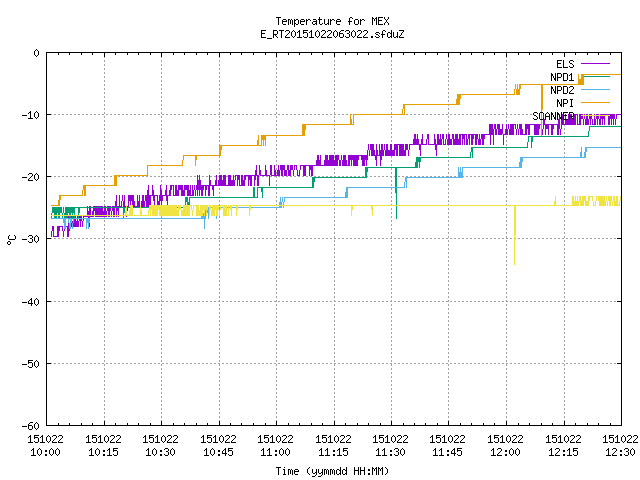This screenshot has height=480, width=640.
Task: Click the 'Time (yymmdd HH:MM)' axis title
Action: (332, 471)
